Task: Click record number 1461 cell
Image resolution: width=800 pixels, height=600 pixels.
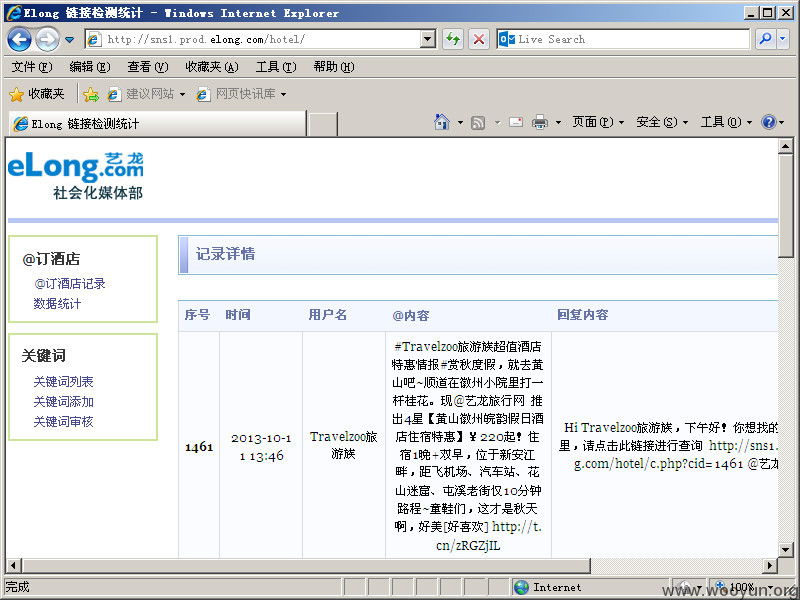Action: pos(199,447)
